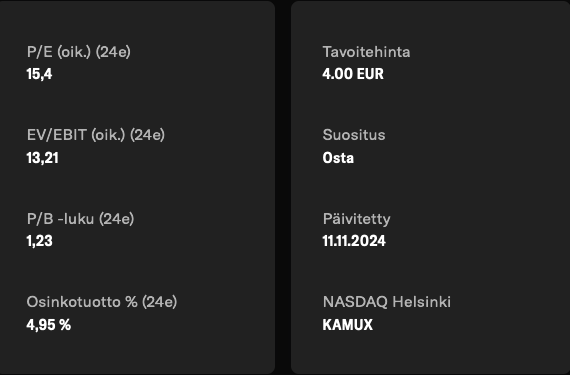Select the updated date 11.11.2024
The image size is (570, 375).
[354, 241]
